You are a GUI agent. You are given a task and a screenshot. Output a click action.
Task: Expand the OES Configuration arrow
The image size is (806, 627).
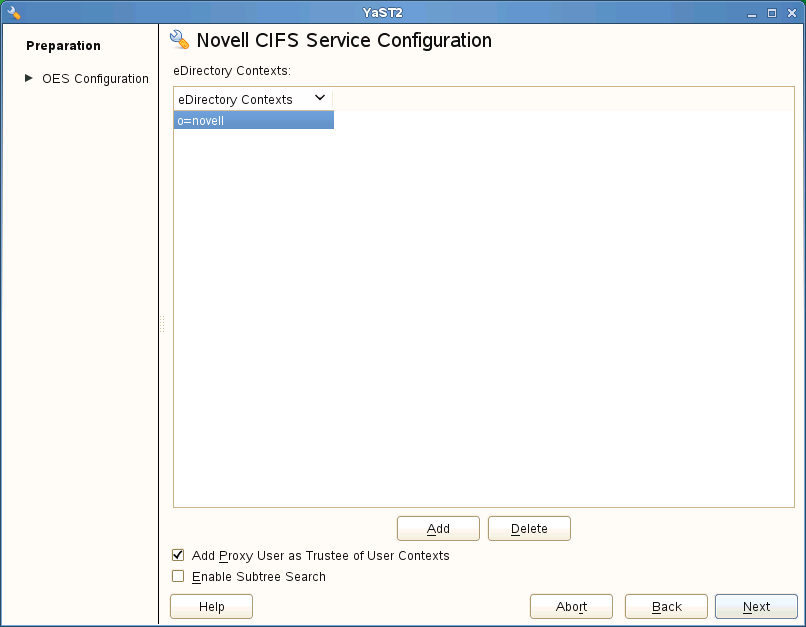tap(29, 78)
